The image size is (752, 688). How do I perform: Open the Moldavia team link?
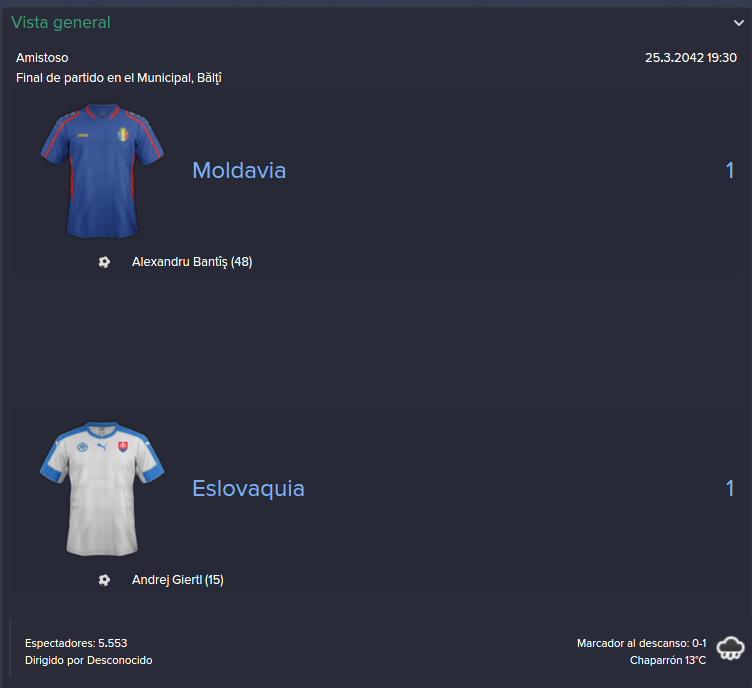239,170
